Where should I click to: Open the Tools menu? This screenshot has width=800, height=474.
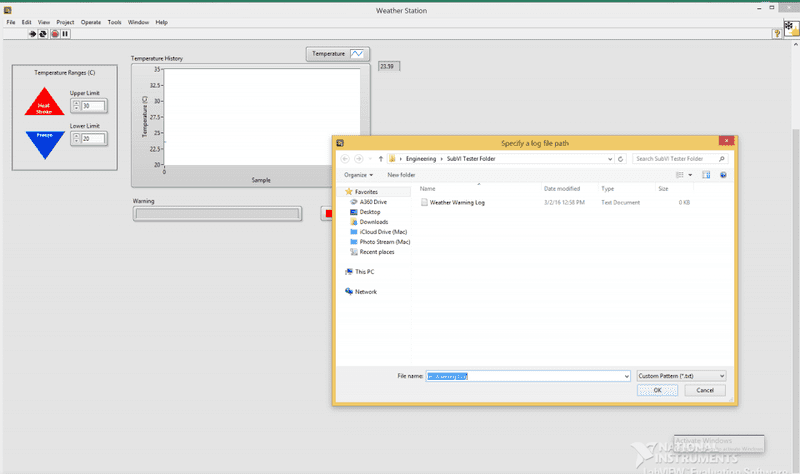pyautogui.click(x=115, y=21)
